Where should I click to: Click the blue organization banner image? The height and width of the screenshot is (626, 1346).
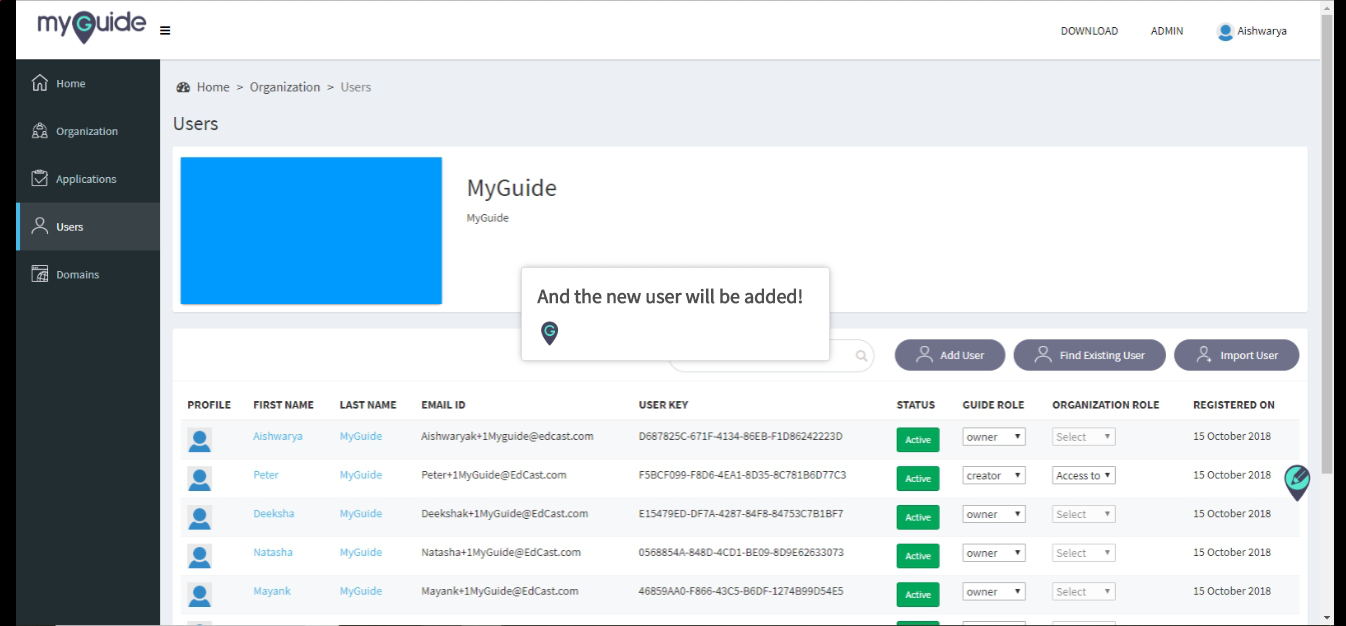311,230
